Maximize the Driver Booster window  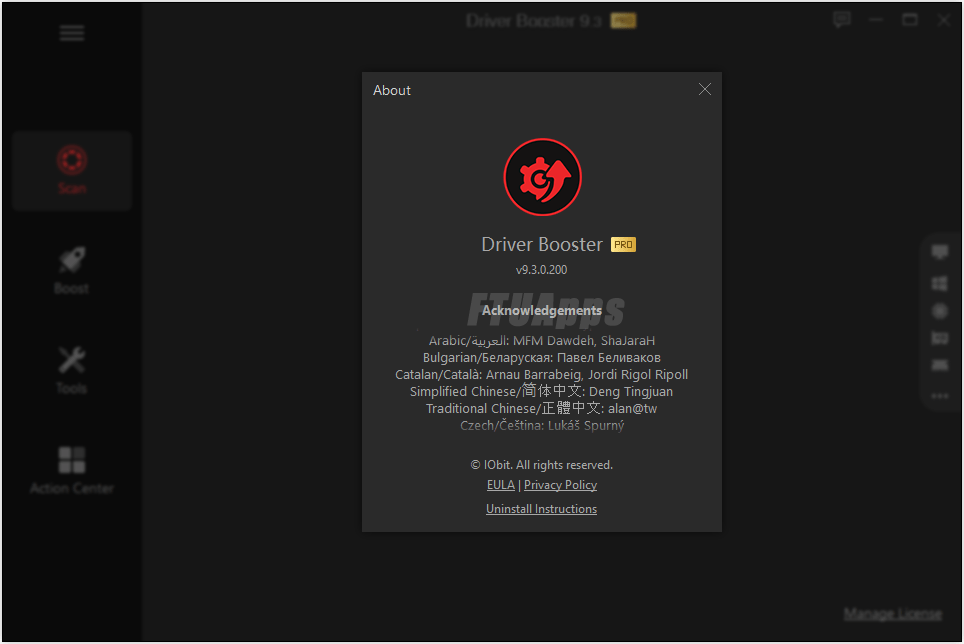point(910,20)
